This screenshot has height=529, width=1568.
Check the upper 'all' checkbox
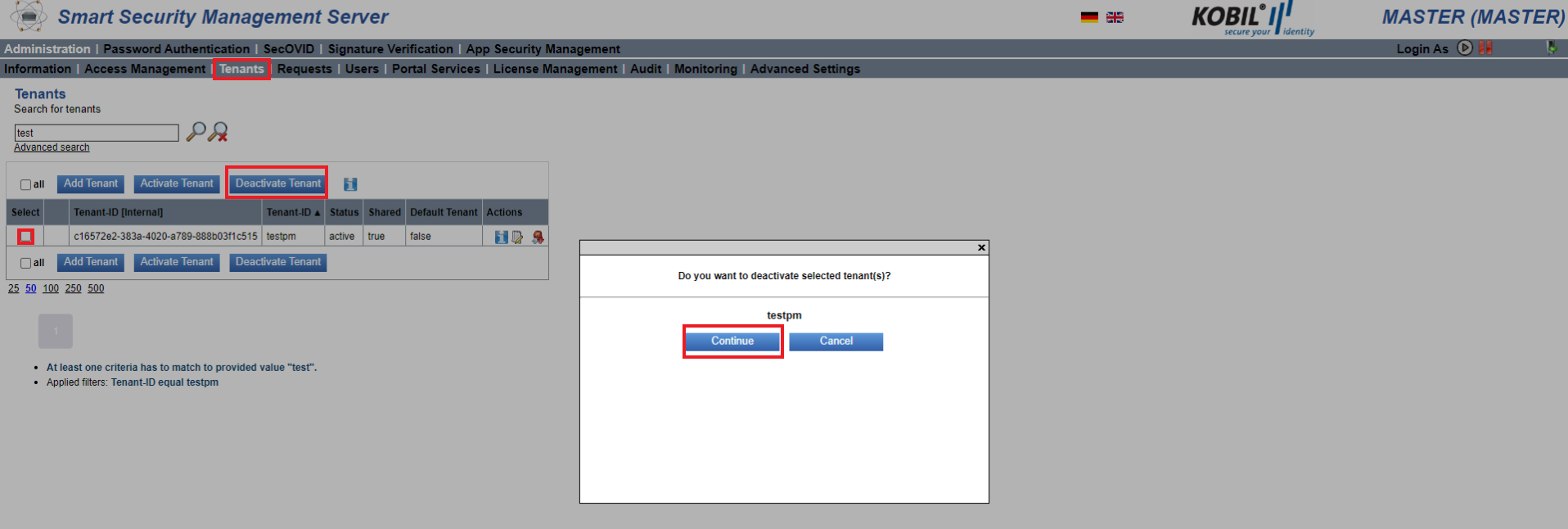point(26,185)
